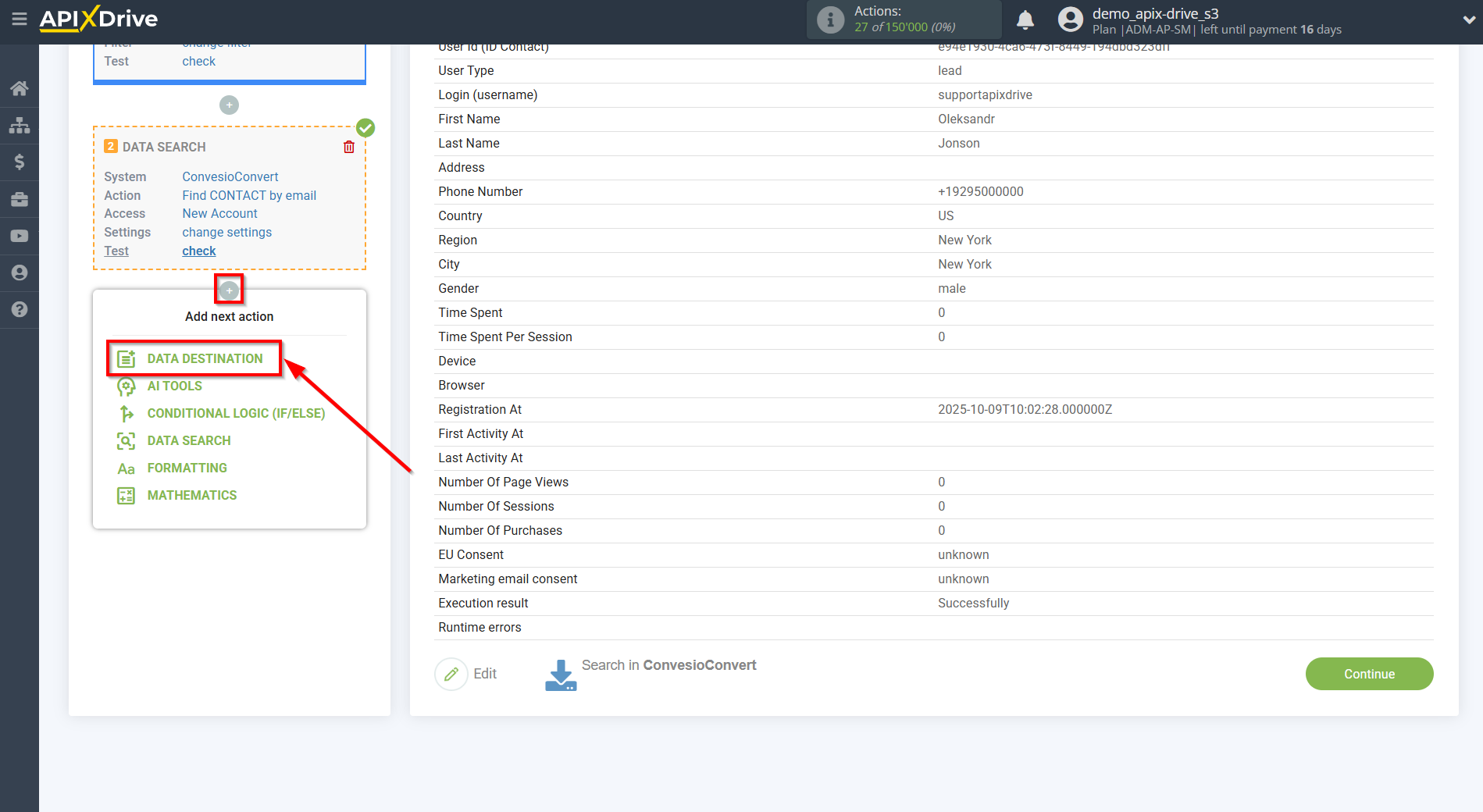The image size is (1483, 812).
Task: Expand the account dropdown chevron
Action: pos(1468,20)
